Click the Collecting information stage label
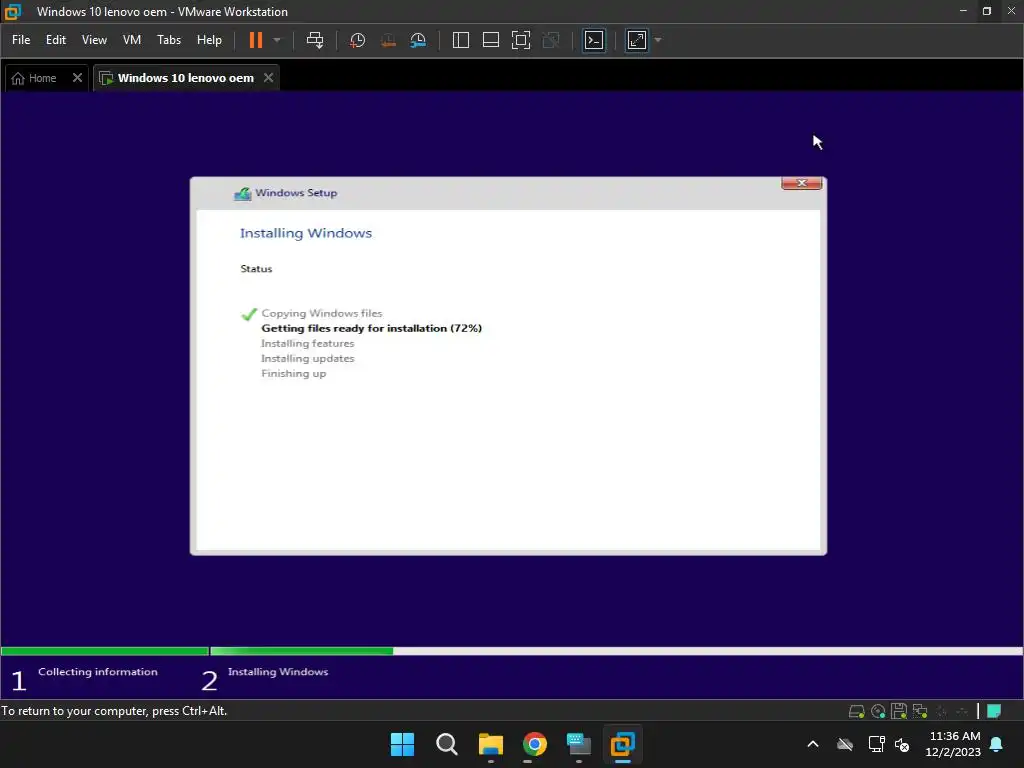 (x=97, y=672)
